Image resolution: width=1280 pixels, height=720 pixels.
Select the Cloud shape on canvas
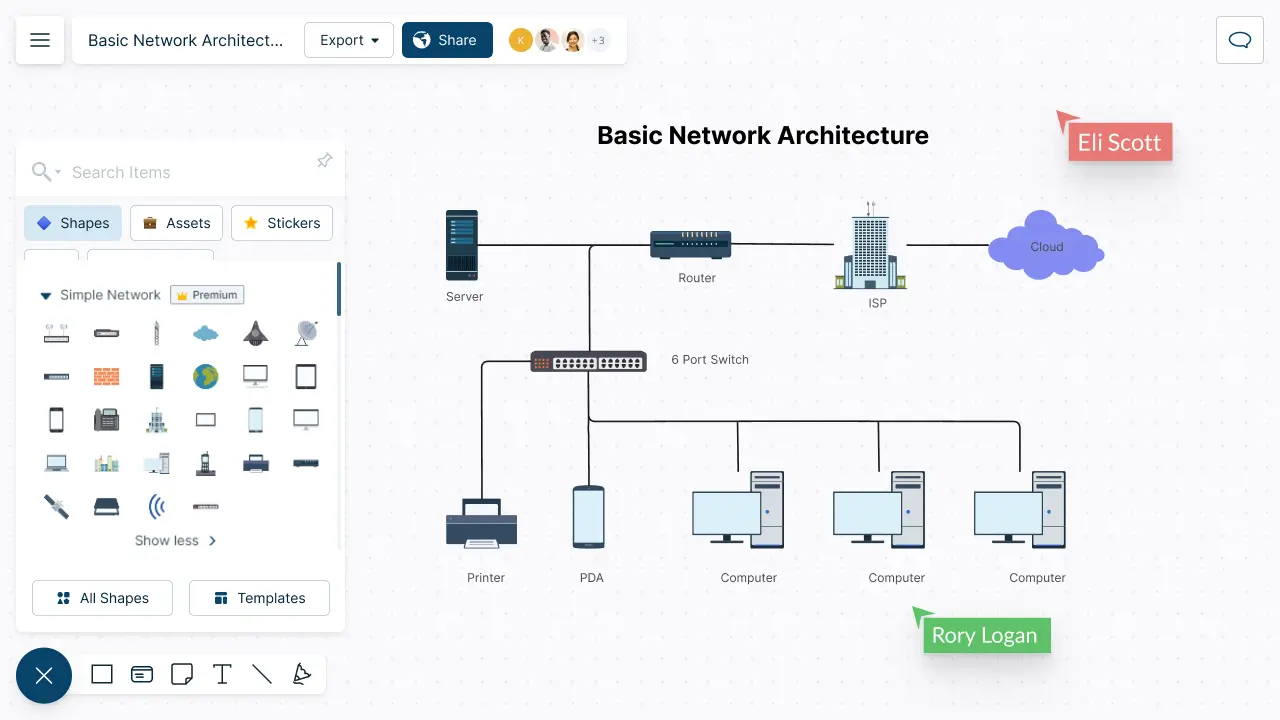pyautogui.click(x=1046, y=246)
